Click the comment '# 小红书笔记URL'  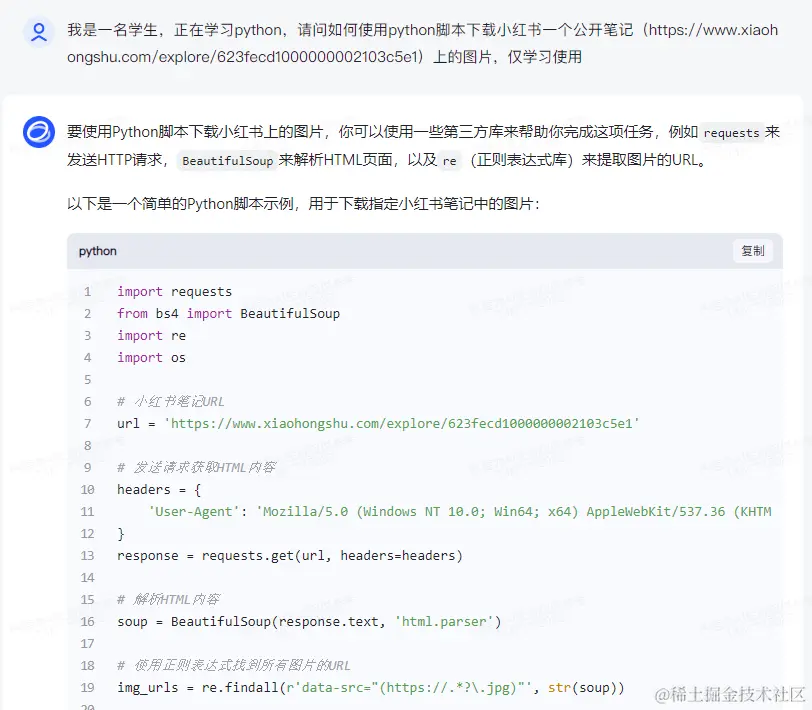click(170, 402)
